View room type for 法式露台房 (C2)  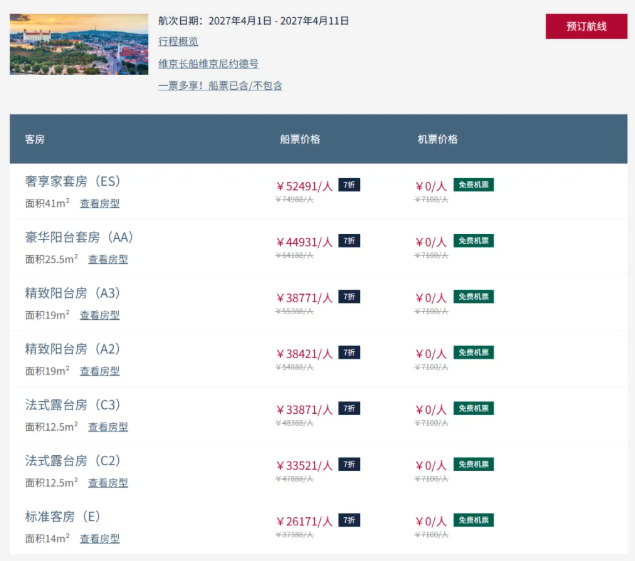coord(108,483)
